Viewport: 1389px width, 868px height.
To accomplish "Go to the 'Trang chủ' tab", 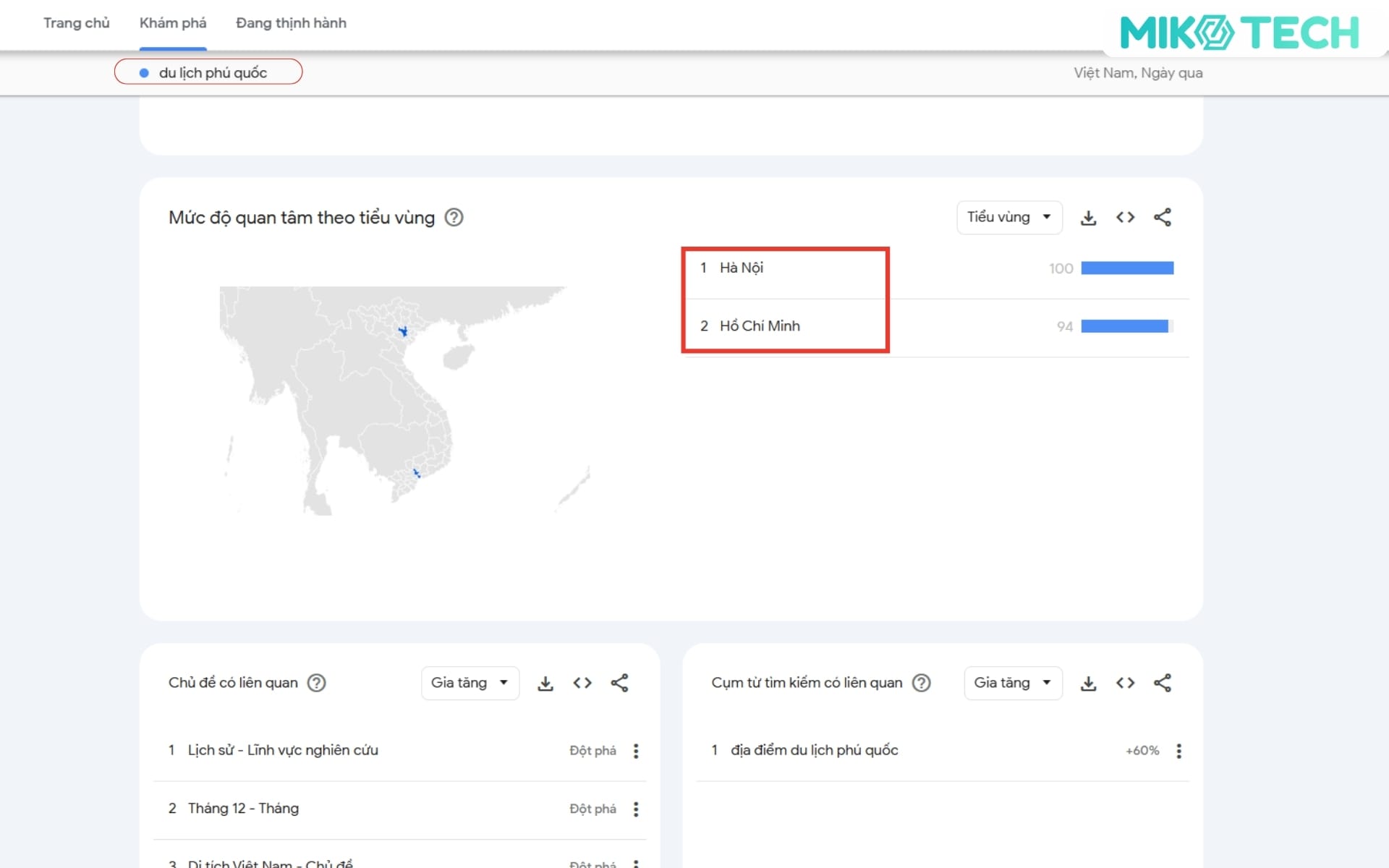I will pyautogui.click(x=76, y=23).
